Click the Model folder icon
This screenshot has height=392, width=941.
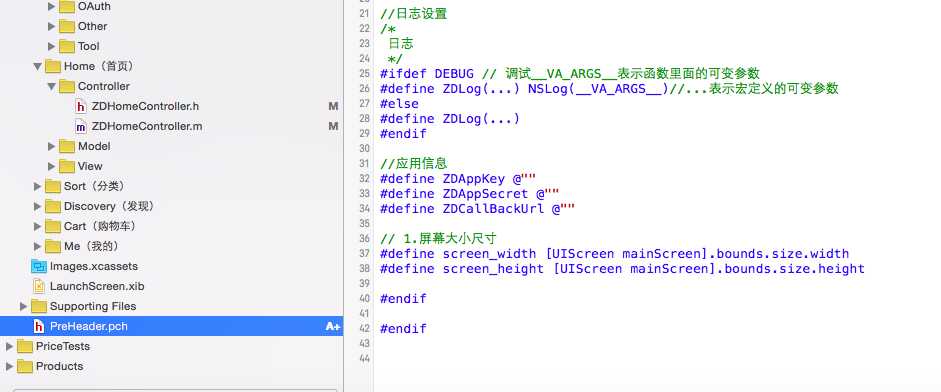[67, 146]
